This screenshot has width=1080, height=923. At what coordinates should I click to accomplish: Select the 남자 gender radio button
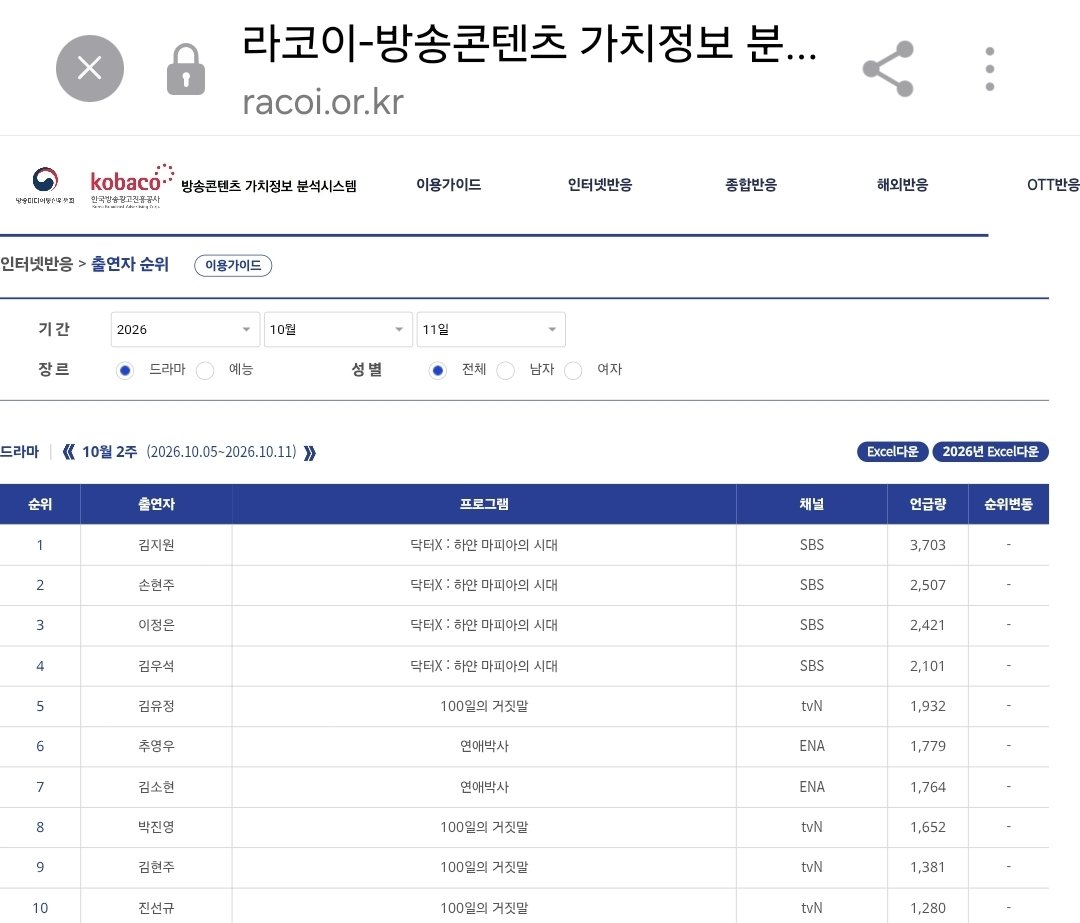(x=505, y=371)
